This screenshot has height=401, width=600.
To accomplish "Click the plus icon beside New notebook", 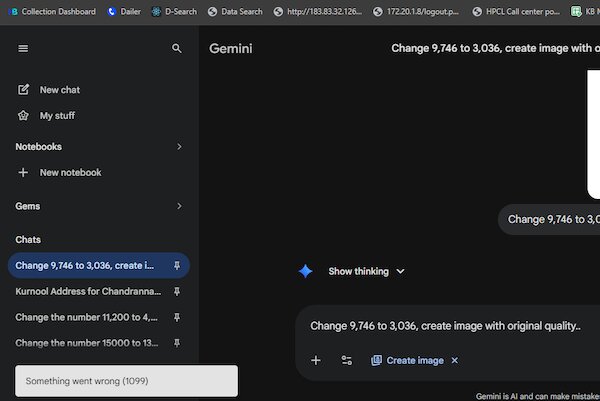I will 23,173.
